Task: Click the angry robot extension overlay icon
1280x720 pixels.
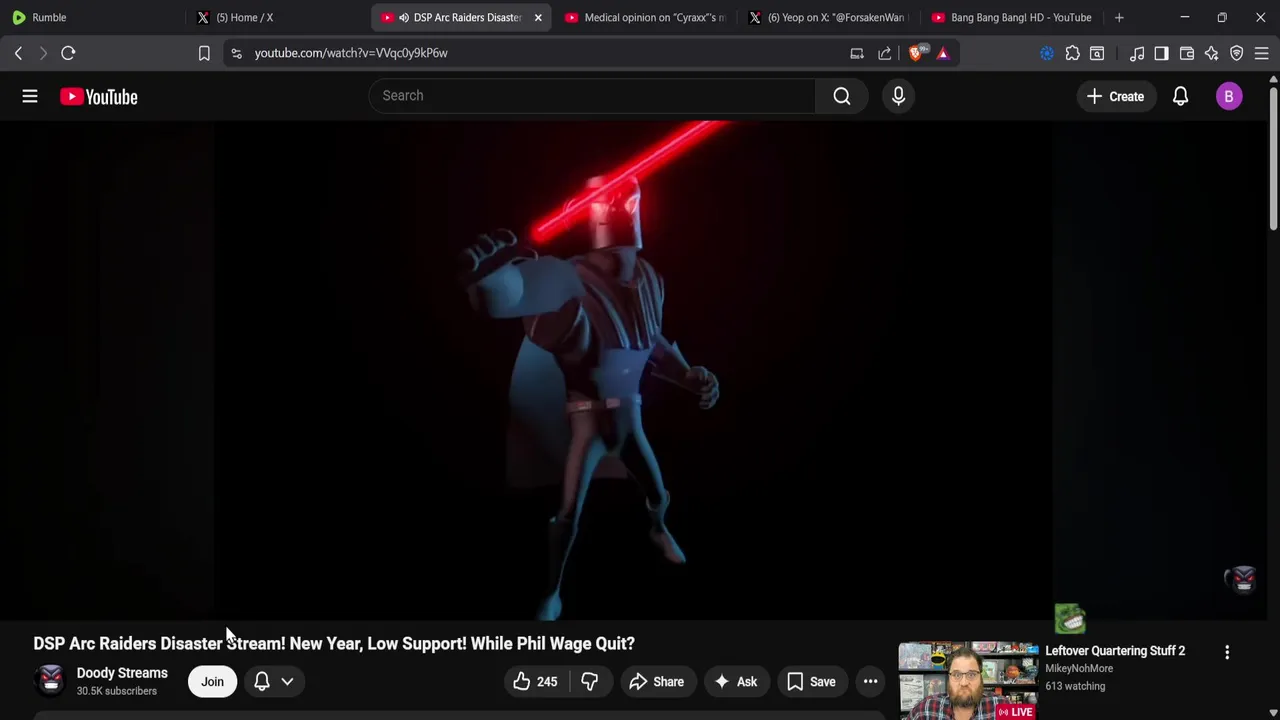Action: pos(1243,579)
